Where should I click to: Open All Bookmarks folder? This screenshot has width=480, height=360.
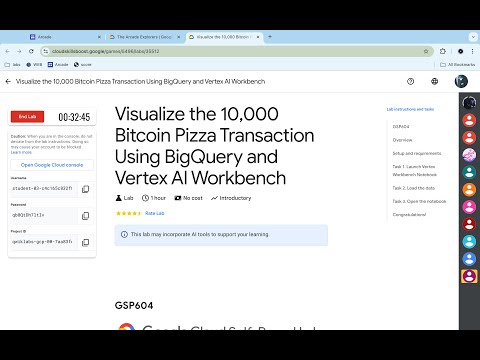click(458, 65)
